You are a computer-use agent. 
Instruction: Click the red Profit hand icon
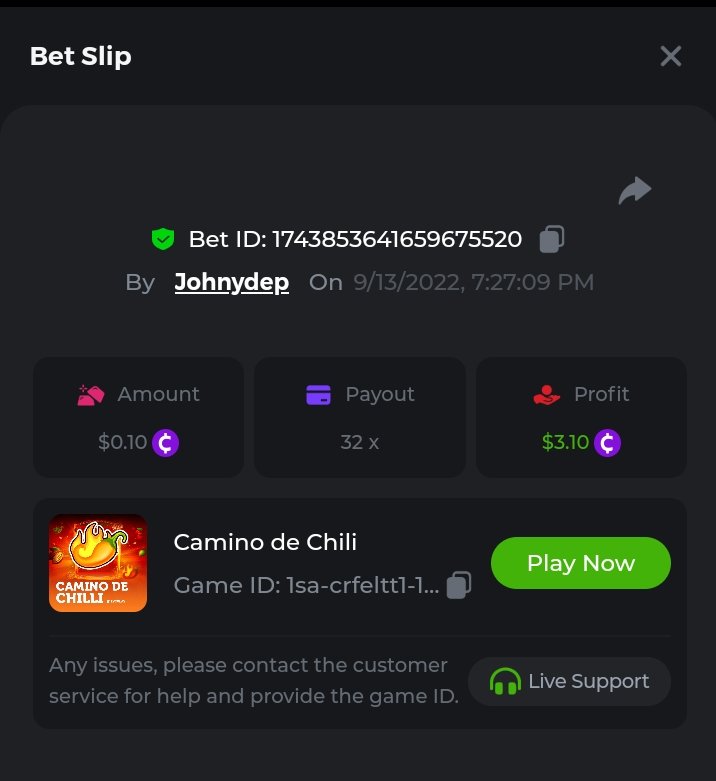(546, 395)
